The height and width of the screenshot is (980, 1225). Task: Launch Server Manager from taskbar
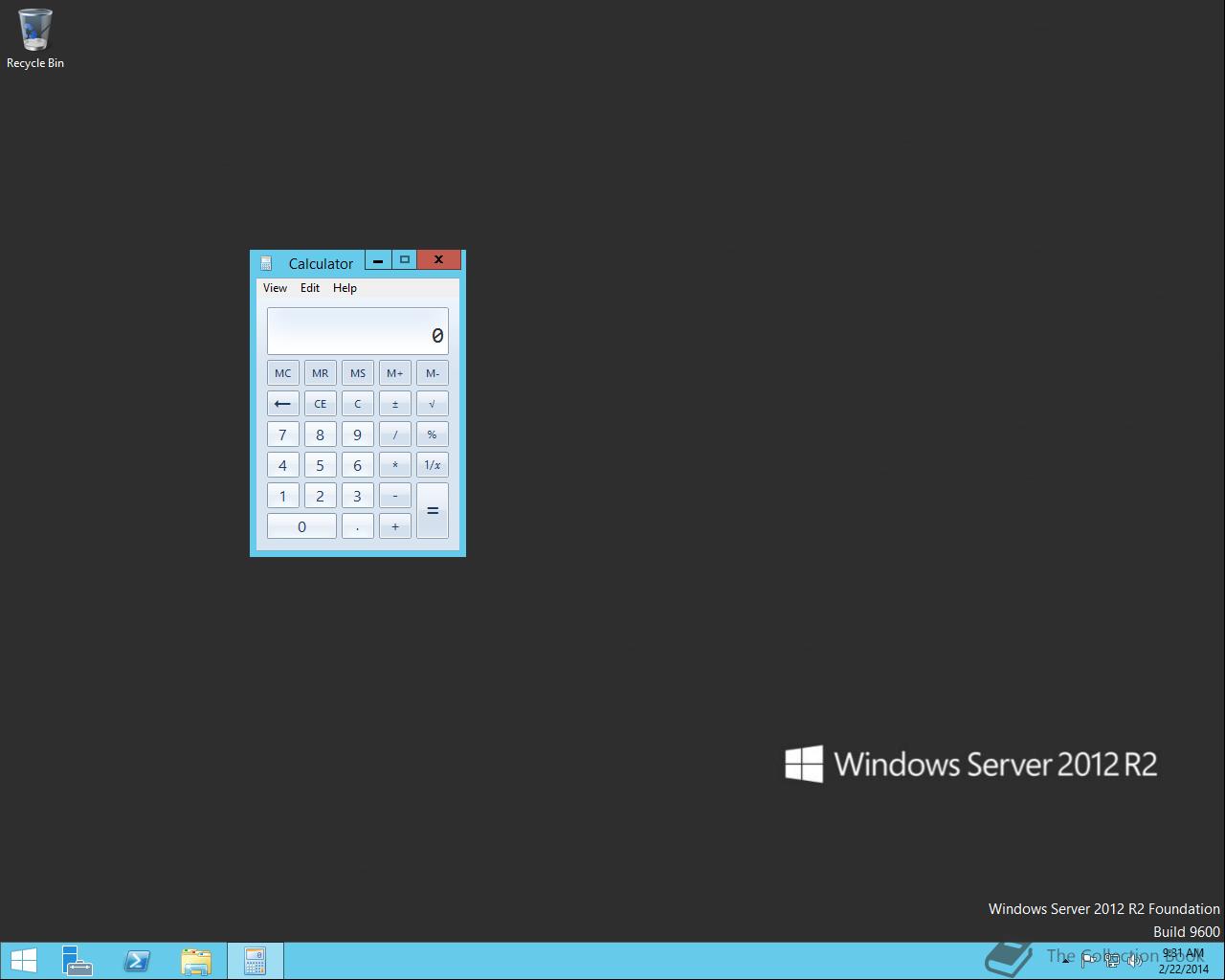(77, 961)
